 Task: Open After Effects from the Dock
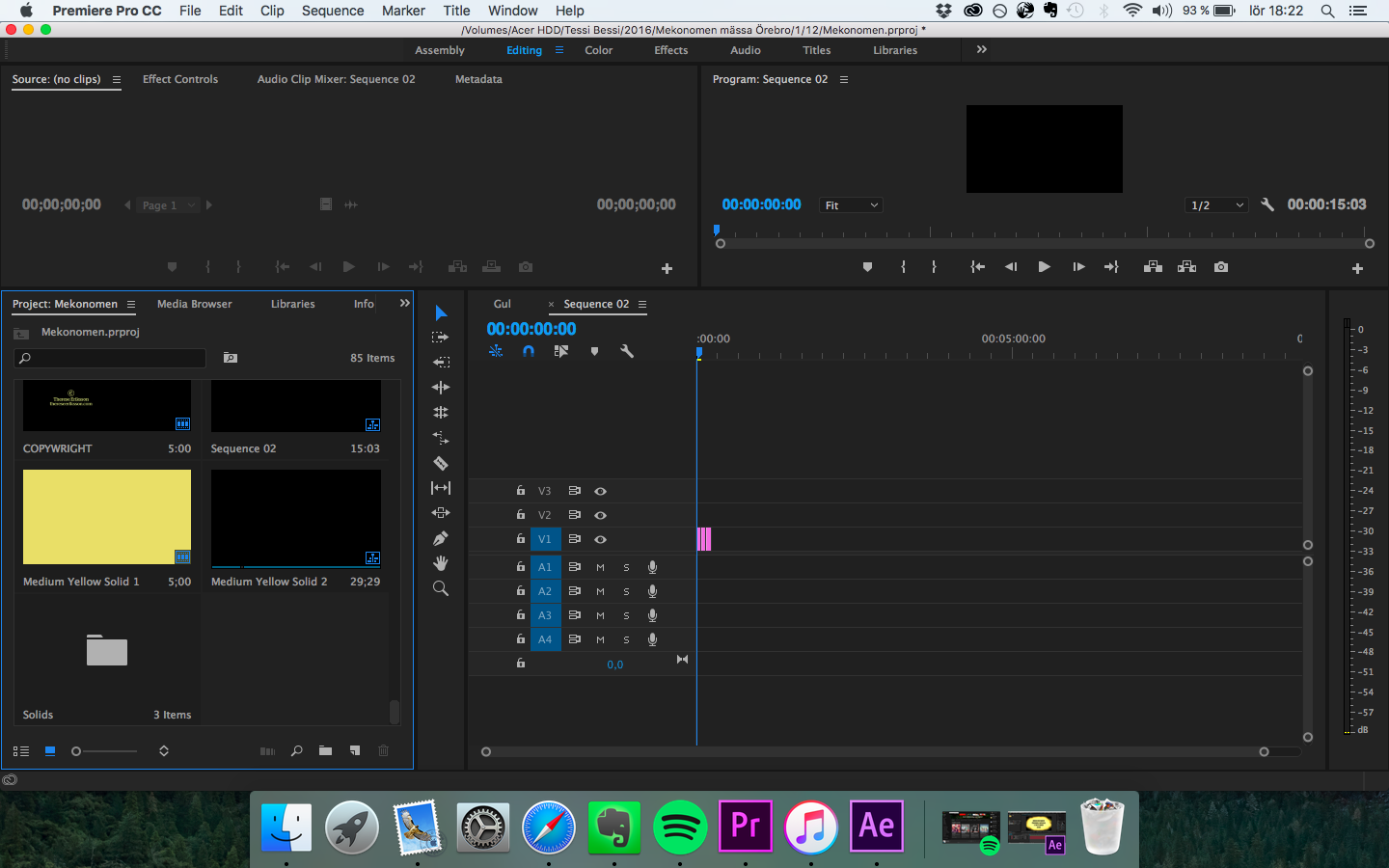[877, 826]
